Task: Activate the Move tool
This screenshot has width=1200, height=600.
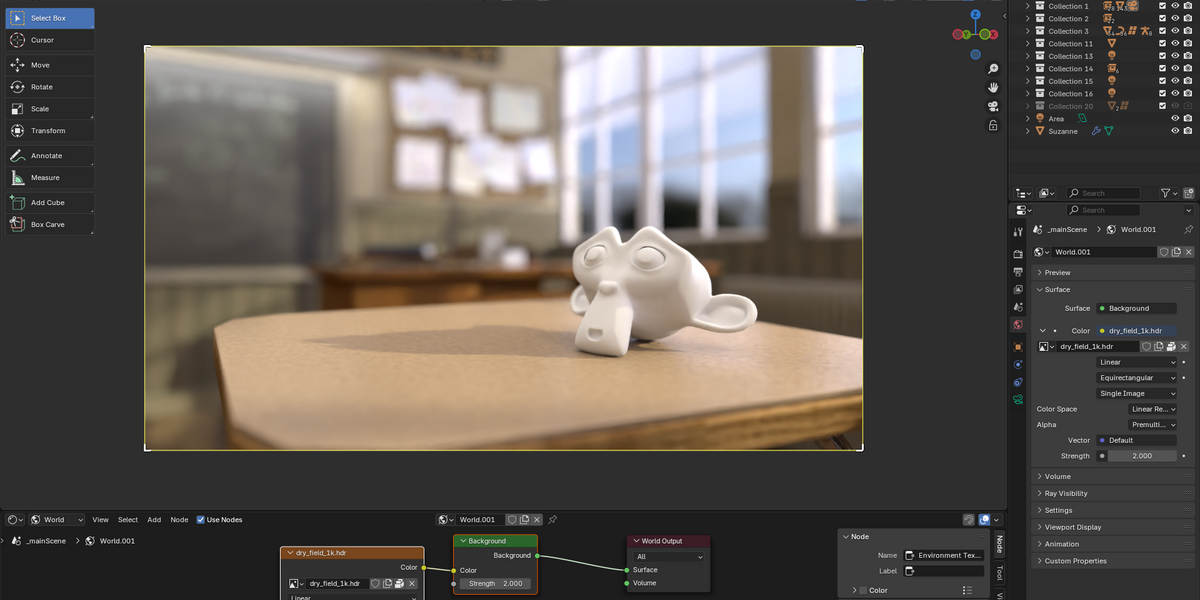Action: (50, 65)
